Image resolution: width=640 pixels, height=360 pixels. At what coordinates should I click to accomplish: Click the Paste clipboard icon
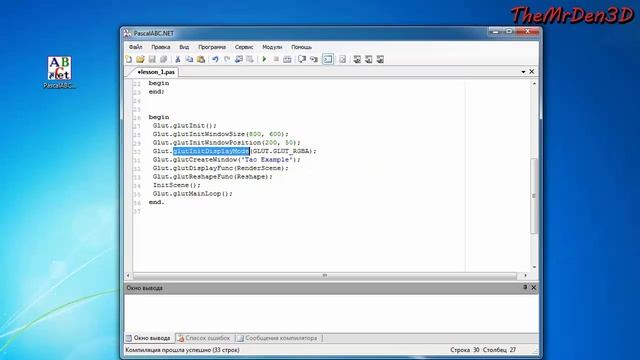click(x=201, y=59)
